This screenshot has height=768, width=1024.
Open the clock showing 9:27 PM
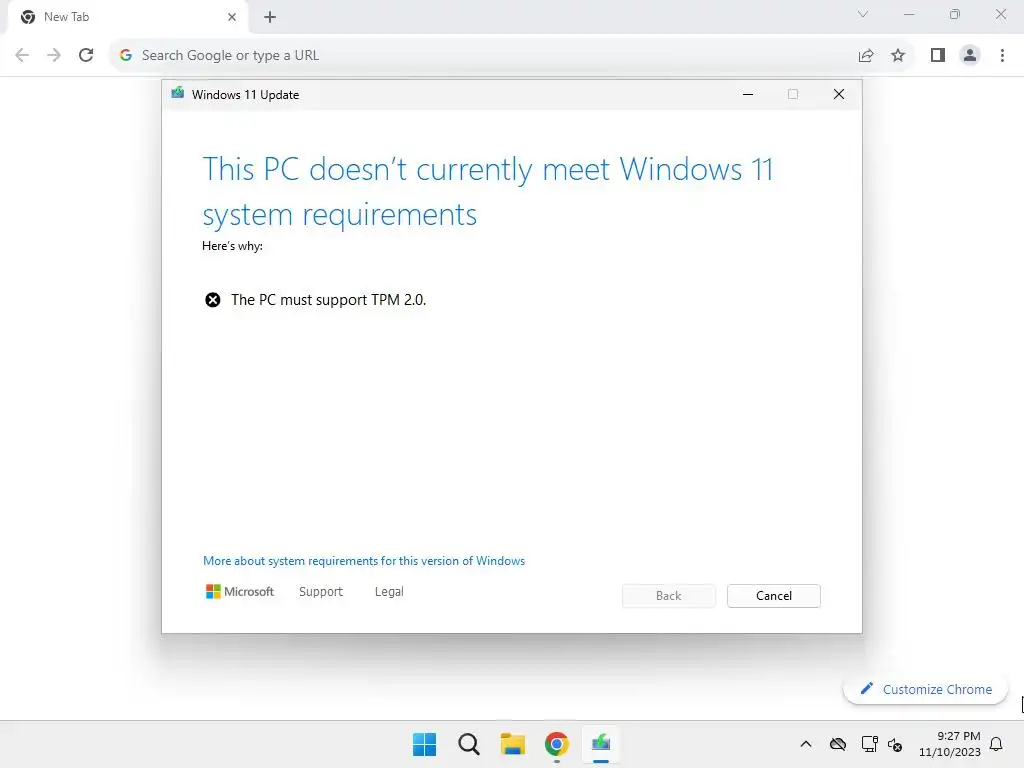(x=950, y=744)
